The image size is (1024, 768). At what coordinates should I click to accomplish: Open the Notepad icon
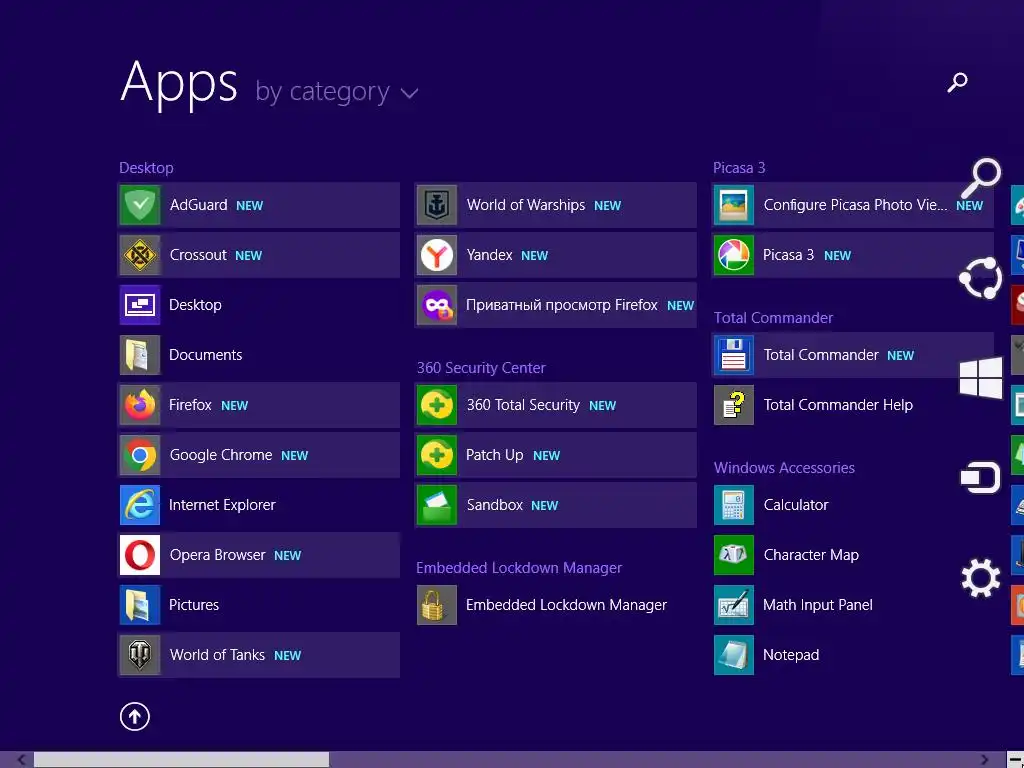734,655
